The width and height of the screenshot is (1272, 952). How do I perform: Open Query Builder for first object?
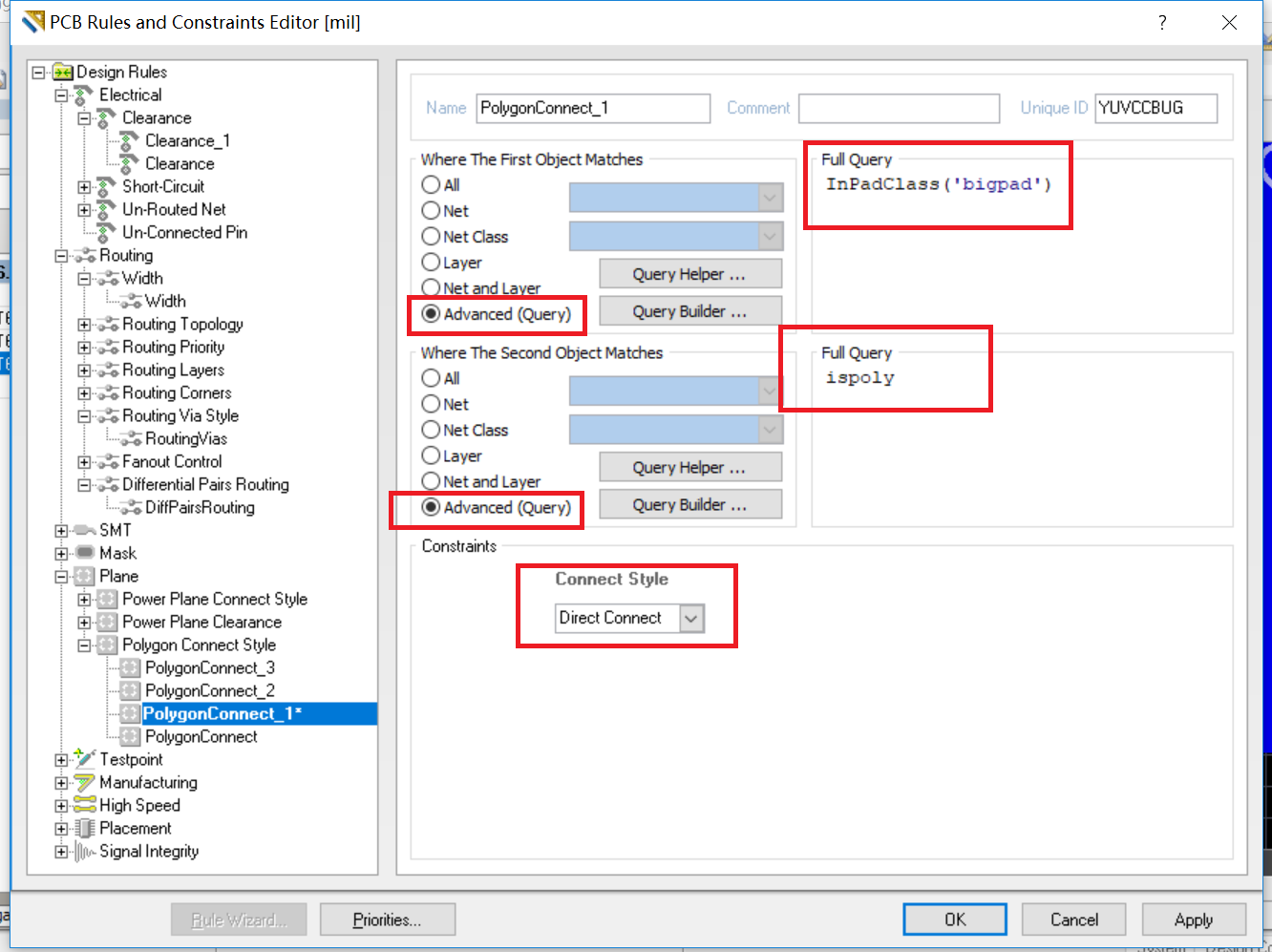click(x=689, y=311)
